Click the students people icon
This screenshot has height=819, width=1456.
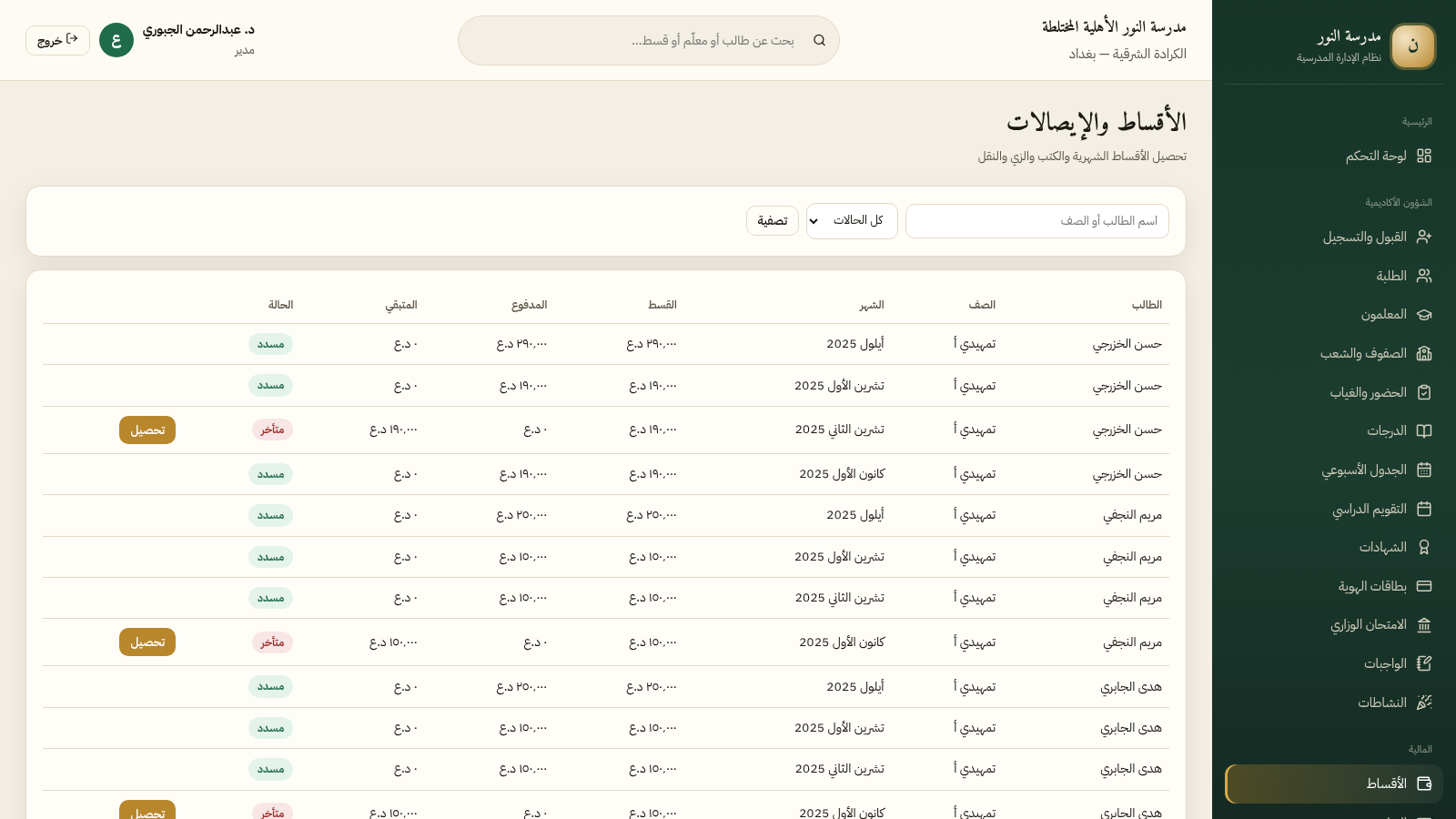pos(1424,276)
